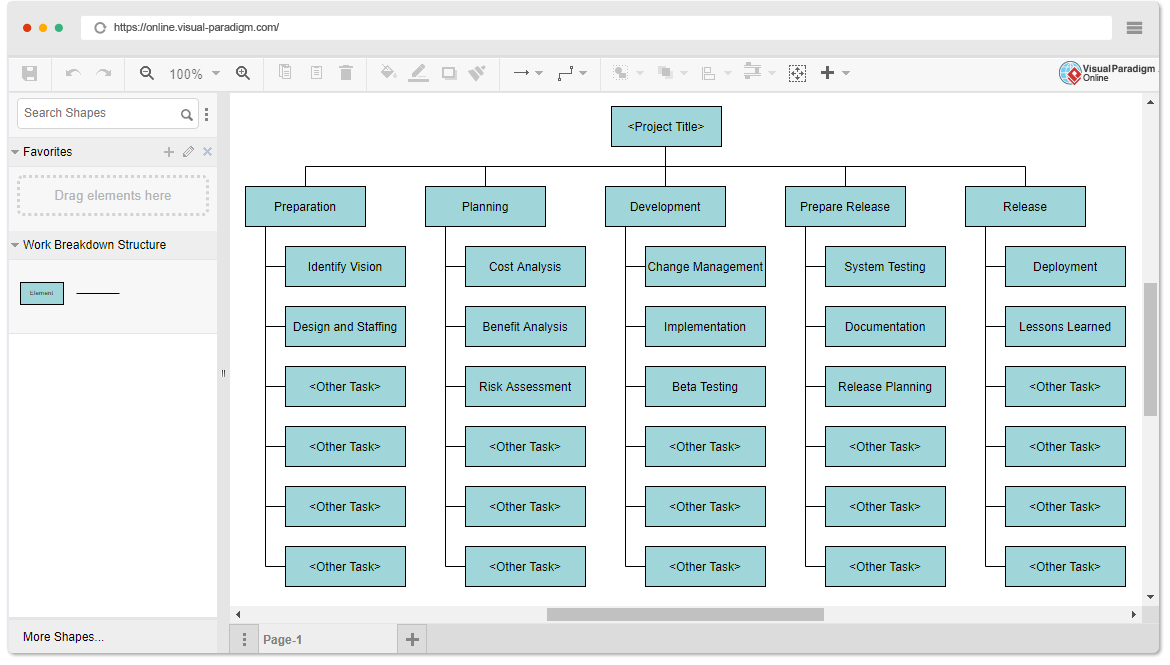Select the Lessons Learned task box

(x=1066, y=327)
